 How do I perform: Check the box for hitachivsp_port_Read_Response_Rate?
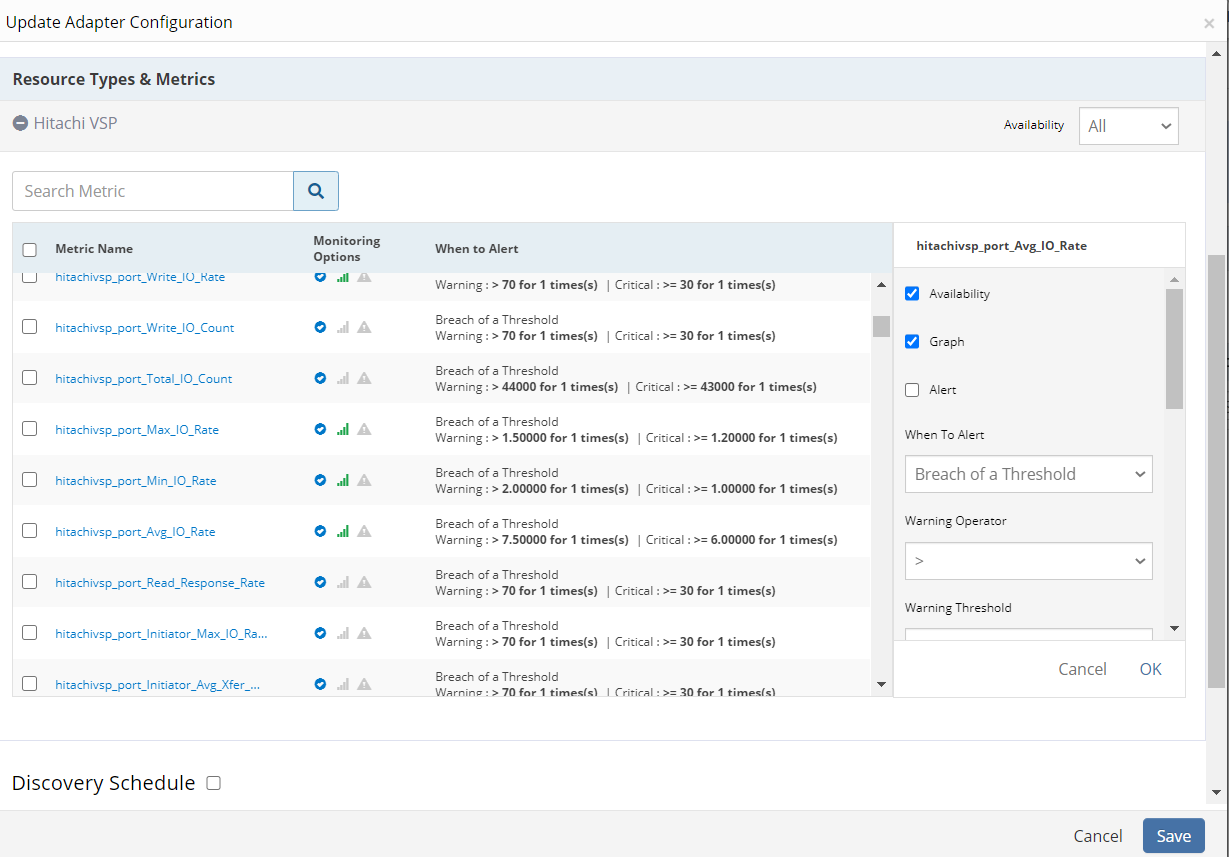pyautogui.click(x=29, y=582)
